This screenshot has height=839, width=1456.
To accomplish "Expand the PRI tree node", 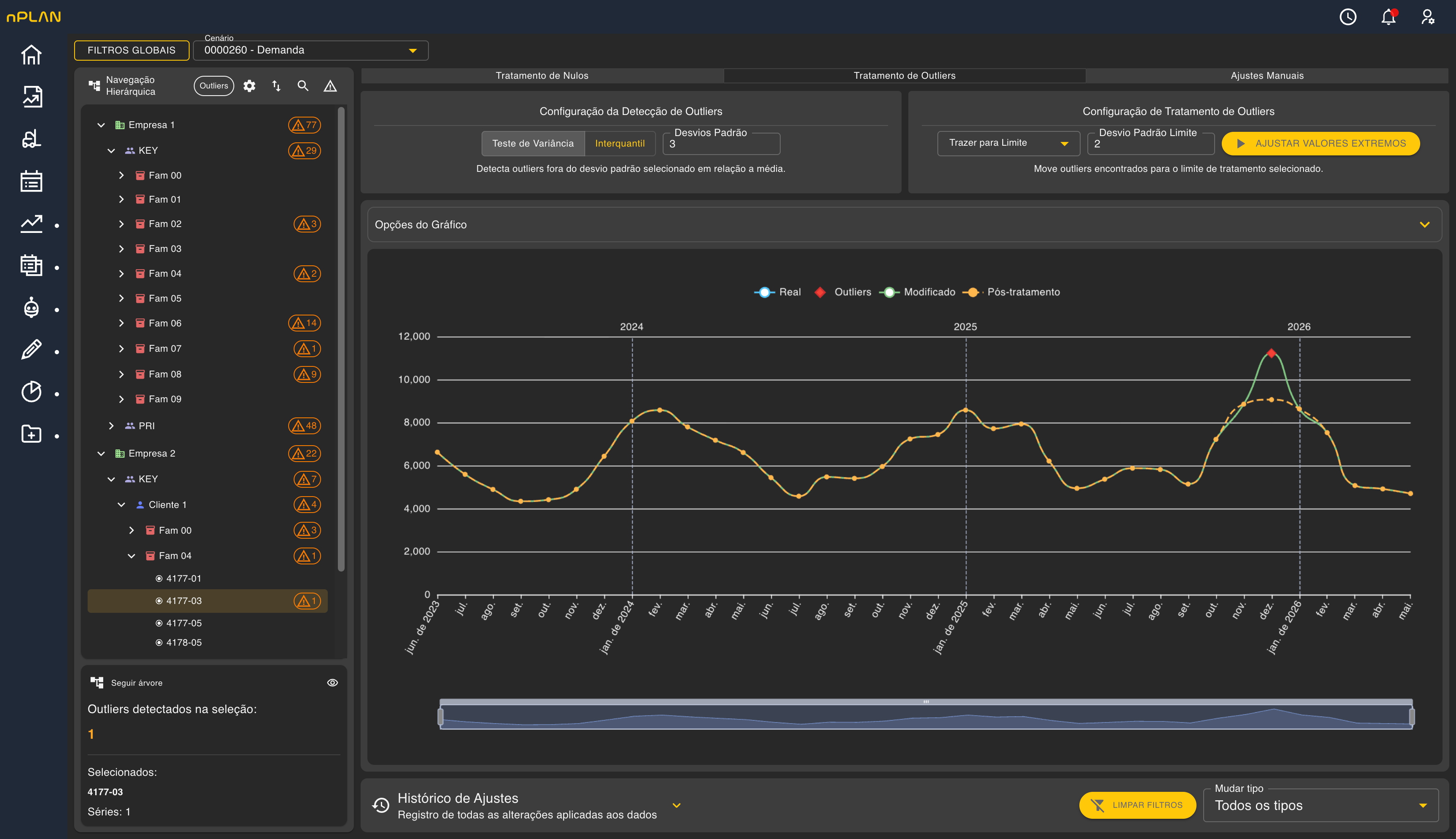I will [111, 426].
